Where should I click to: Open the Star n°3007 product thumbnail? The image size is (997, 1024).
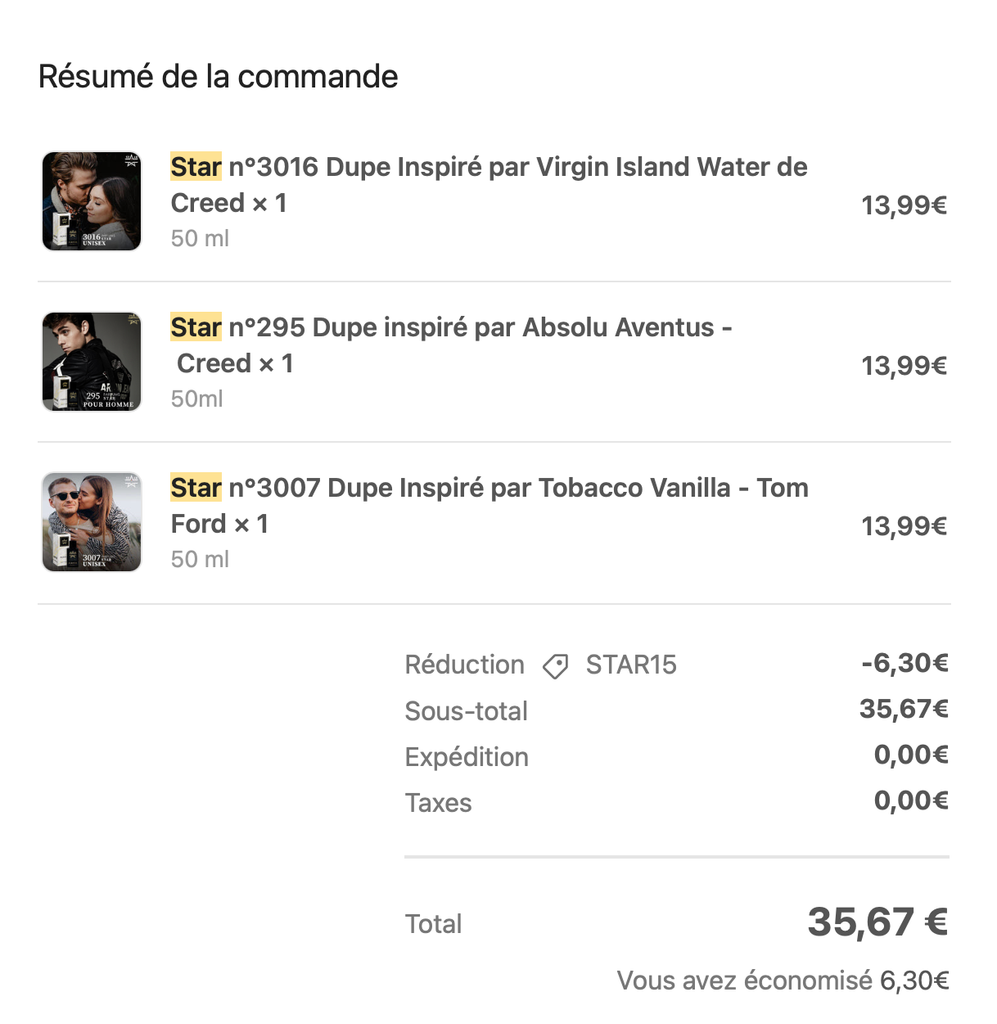coord(92,522)
